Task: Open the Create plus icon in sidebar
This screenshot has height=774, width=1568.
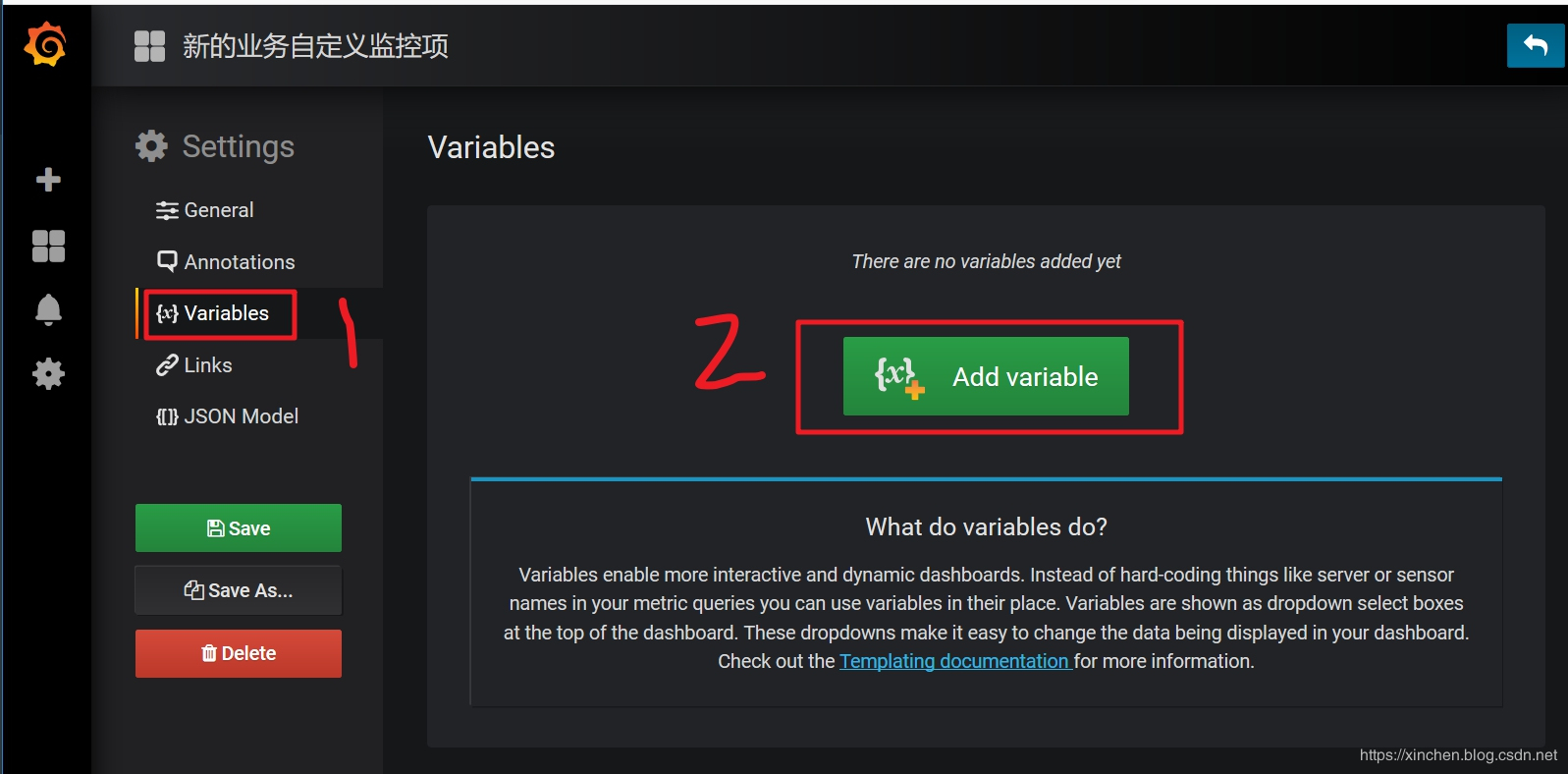Action: [48, 180]
